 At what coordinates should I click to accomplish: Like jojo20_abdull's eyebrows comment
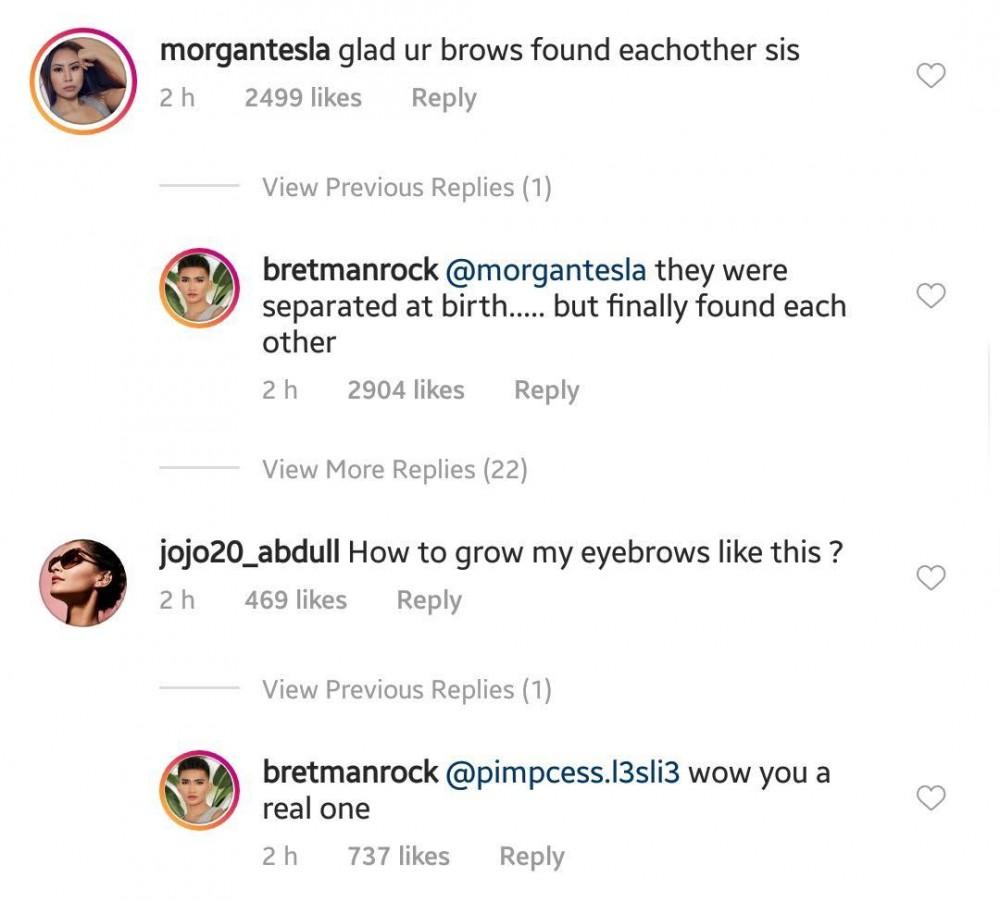pyautogui.click(x=931, y=578)
